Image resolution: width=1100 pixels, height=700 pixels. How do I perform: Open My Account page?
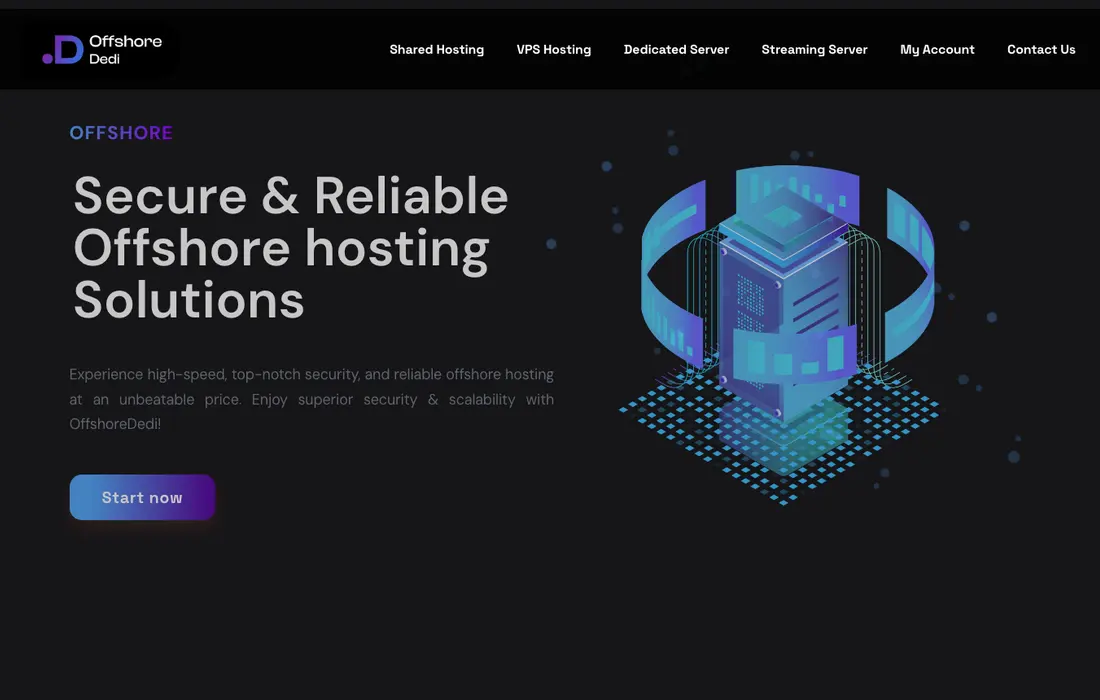[x=937, y=50]
